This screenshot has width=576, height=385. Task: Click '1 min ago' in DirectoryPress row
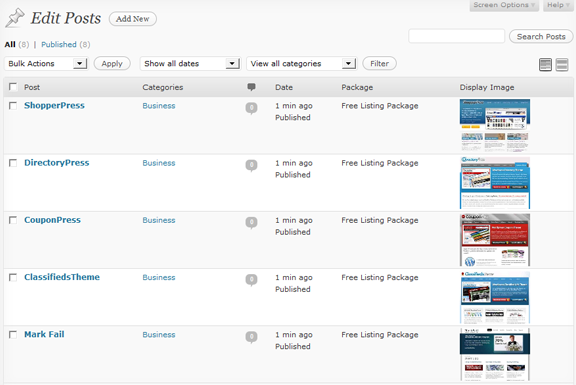click(294, 163)
